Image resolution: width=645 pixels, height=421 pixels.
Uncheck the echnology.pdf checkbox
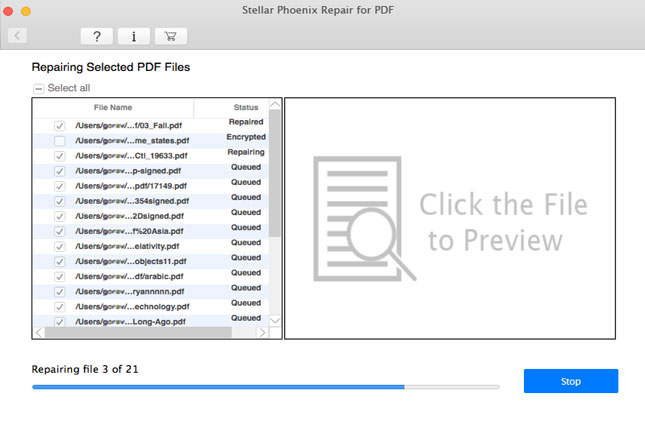pos(60,307)
